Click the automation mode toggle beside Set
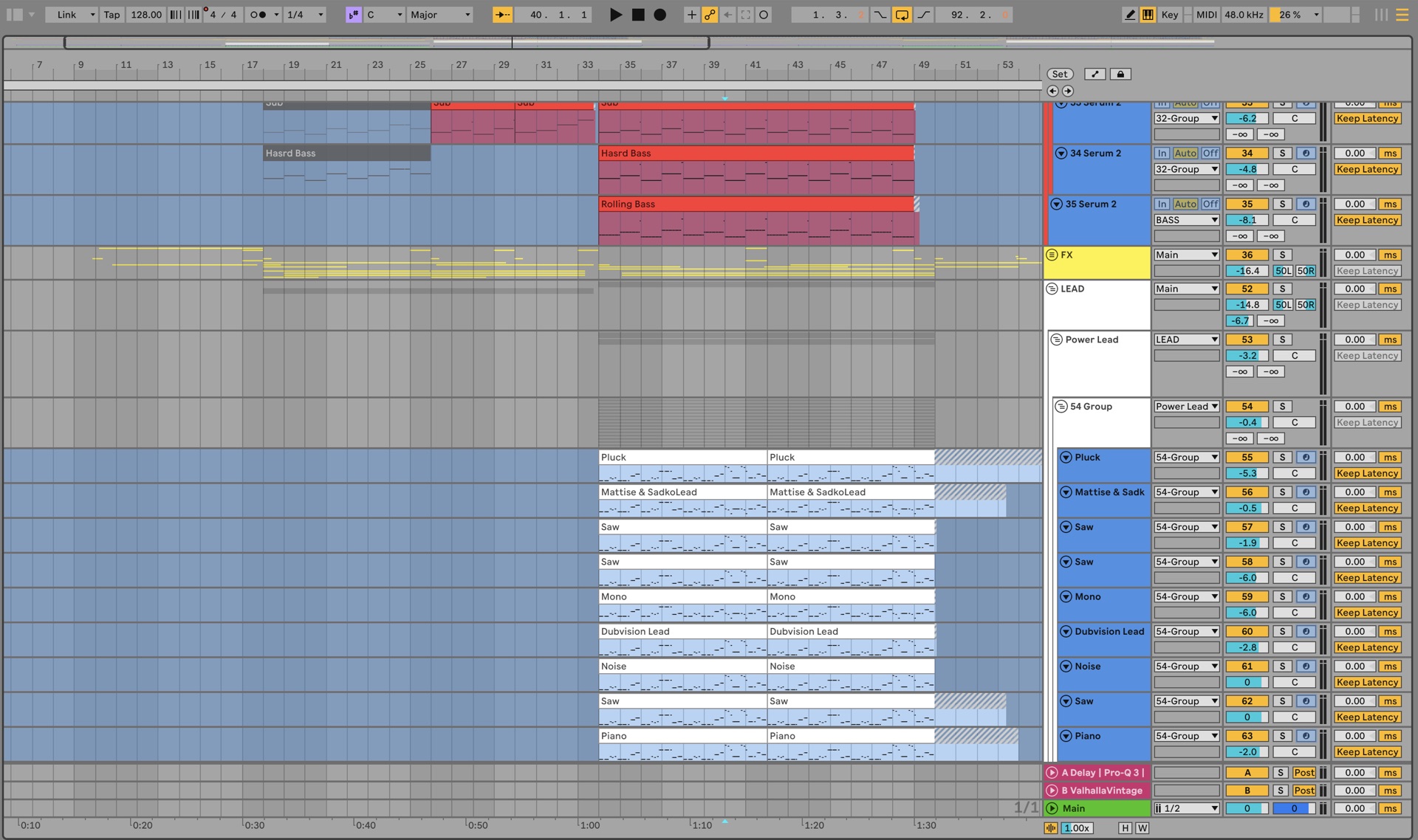Screen dimensions: 1418x840 click(x=1095, y=74)
